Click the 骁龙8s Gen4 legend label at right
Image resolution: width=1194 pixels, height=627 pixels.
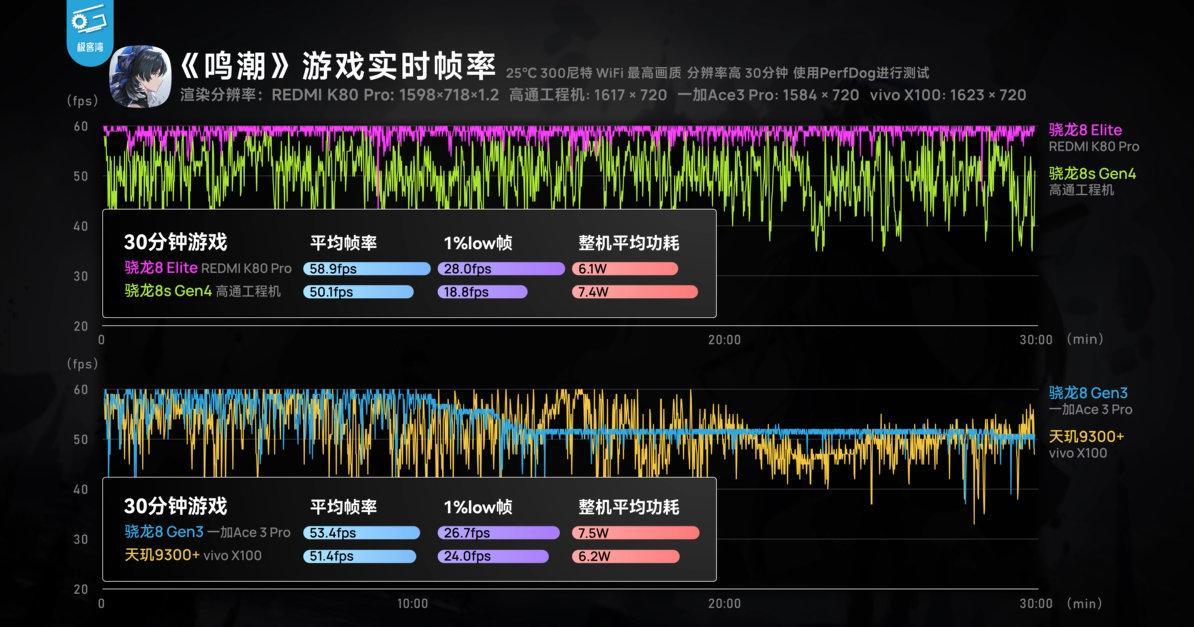[x=1092, y=174]
